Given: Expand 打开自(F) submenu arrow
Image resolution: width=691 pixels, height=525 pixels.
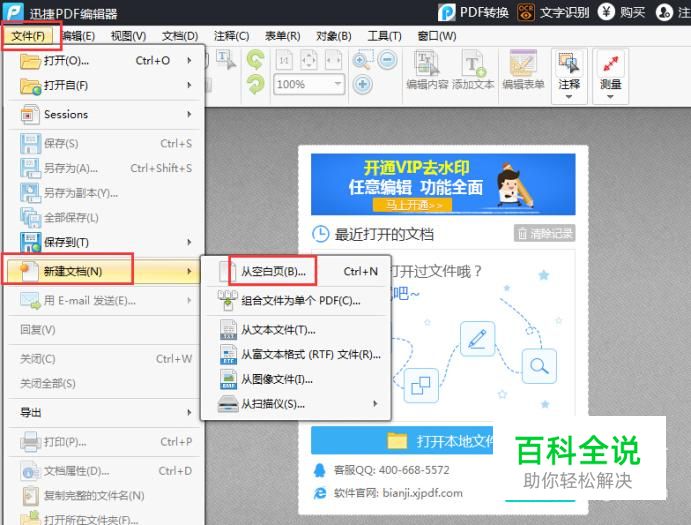Looking at the screenshot, I should (189, 85).
